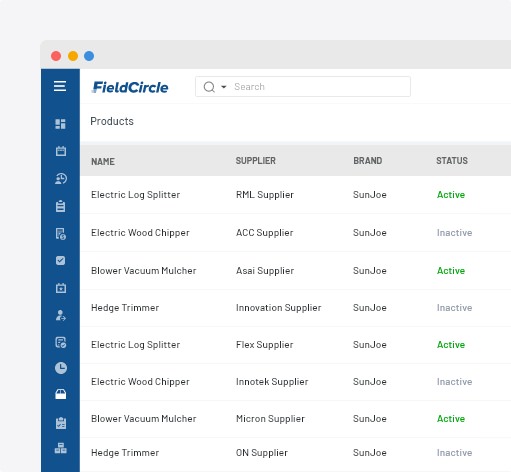Image resolution: width=511 pixels, height=472 pixels.
Task: Click Inactive status in Innotek Supplier row
Action: [454, 382]
